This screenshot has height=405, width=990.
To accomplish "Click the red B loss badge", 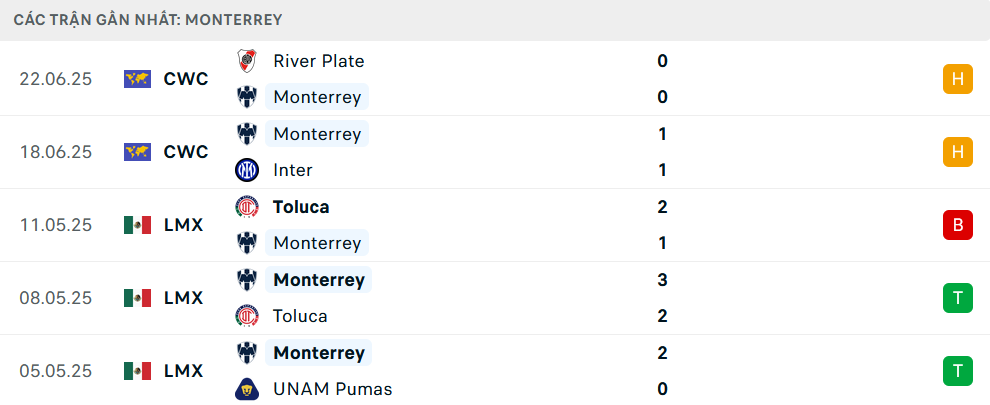I will pyautogui.click(x=958, y=225).
